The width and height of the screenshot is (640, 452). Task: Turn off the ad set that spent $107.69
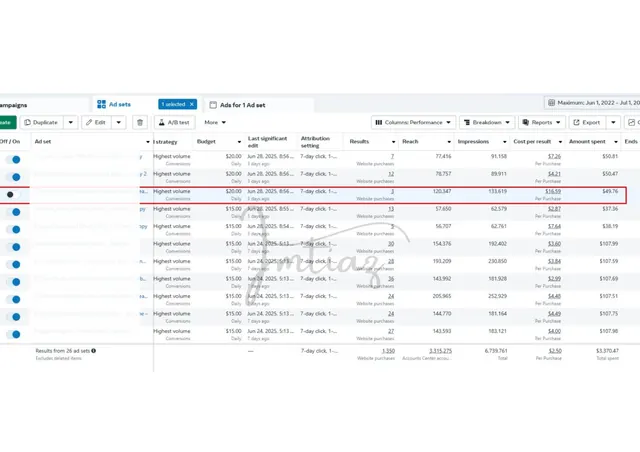point(13,282)
